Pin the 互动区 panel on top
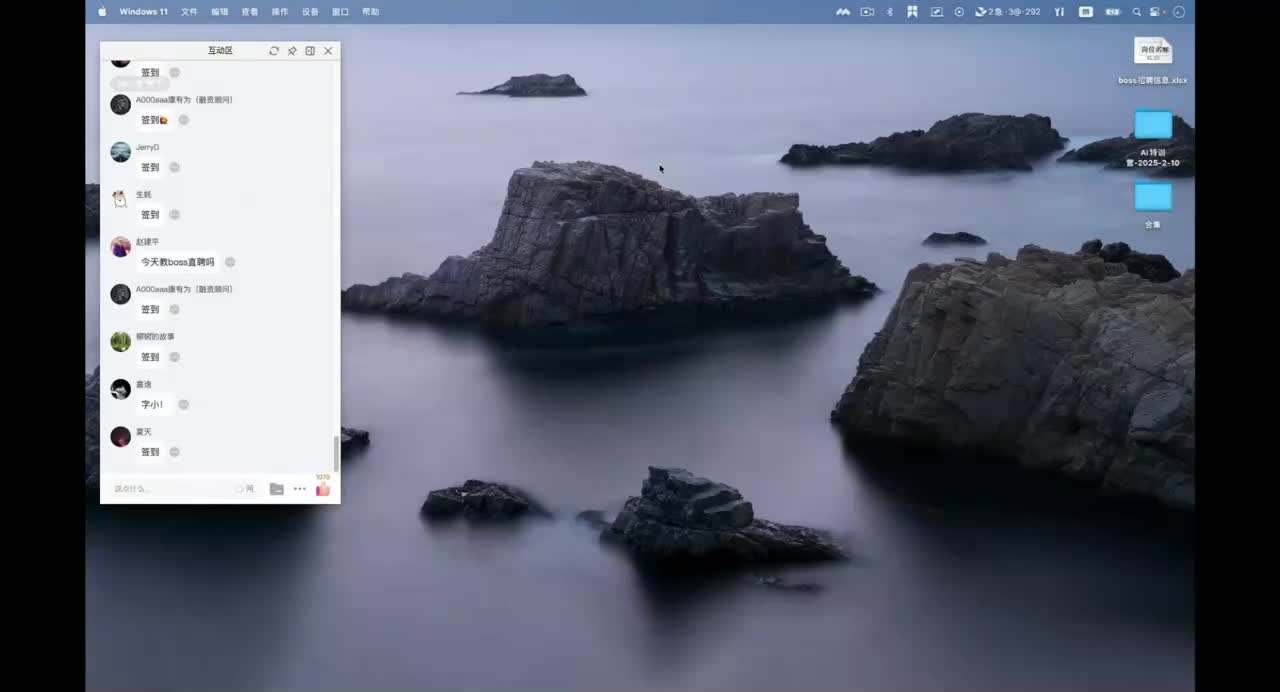 [292, 51]
